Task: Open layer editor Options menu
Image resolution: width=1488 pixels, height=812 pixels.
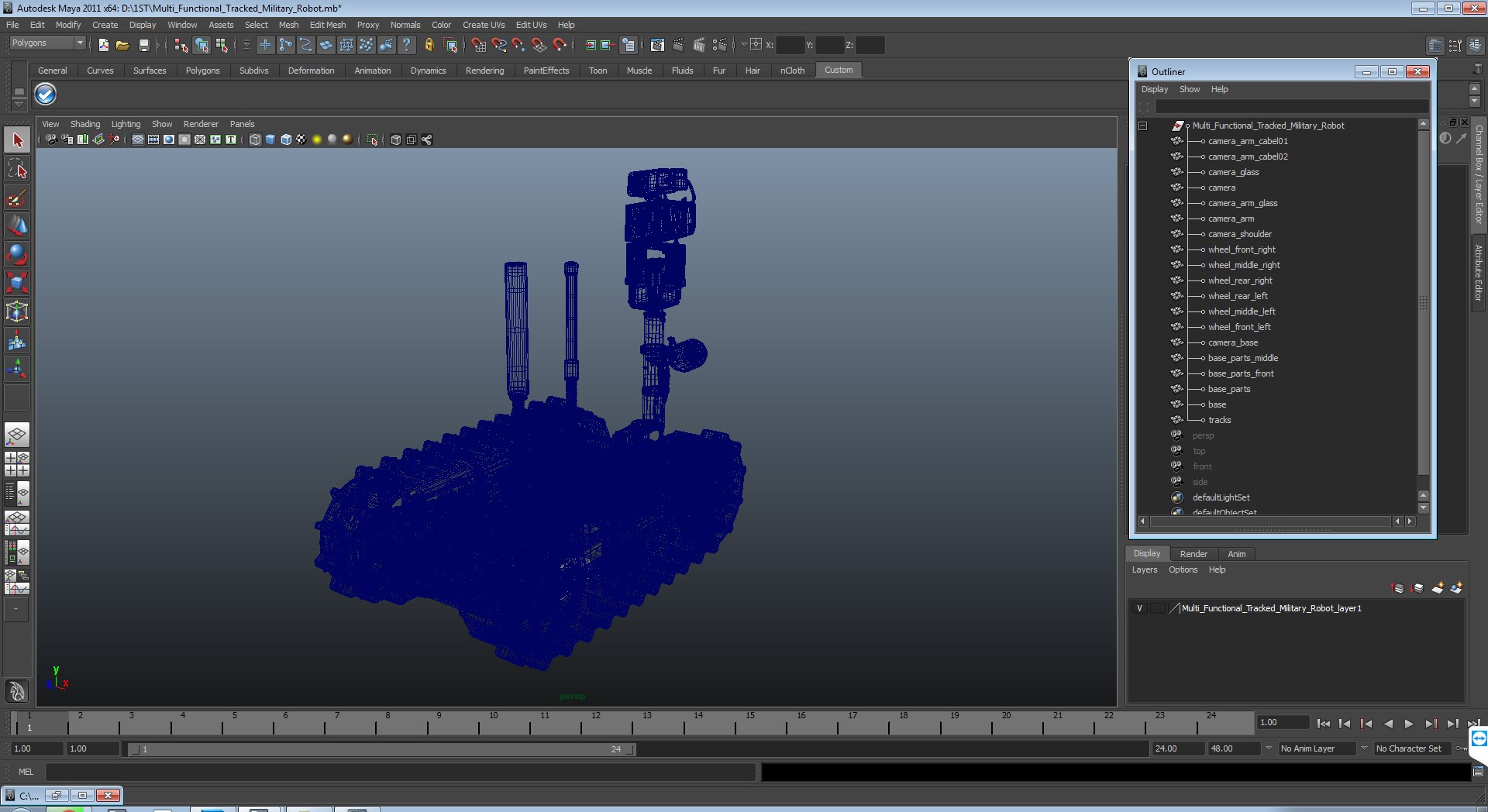Action: click(1183, 569)
